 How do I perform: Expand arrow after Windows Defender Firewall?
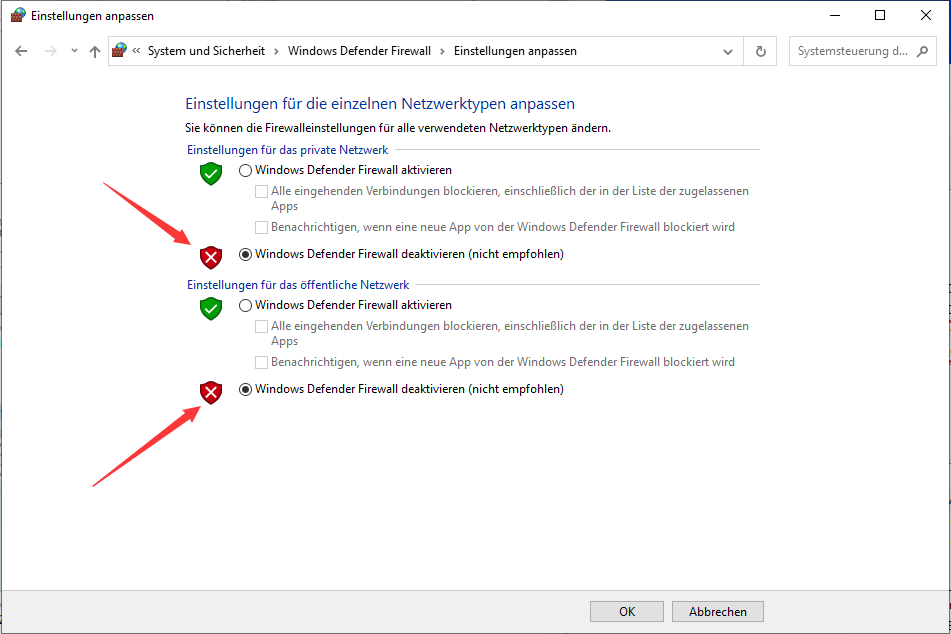click(442, 51)
